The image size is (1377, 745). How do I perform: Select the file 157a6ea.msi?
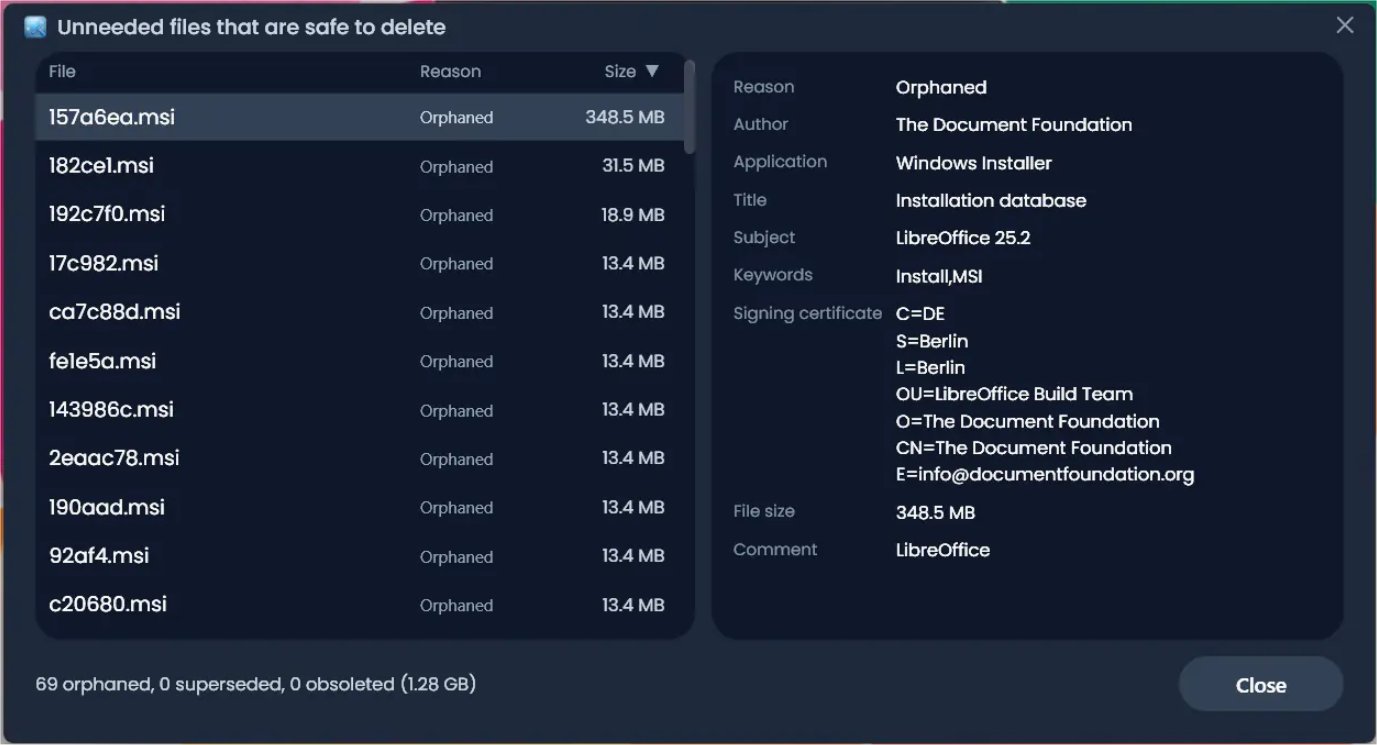coord(360,117)
